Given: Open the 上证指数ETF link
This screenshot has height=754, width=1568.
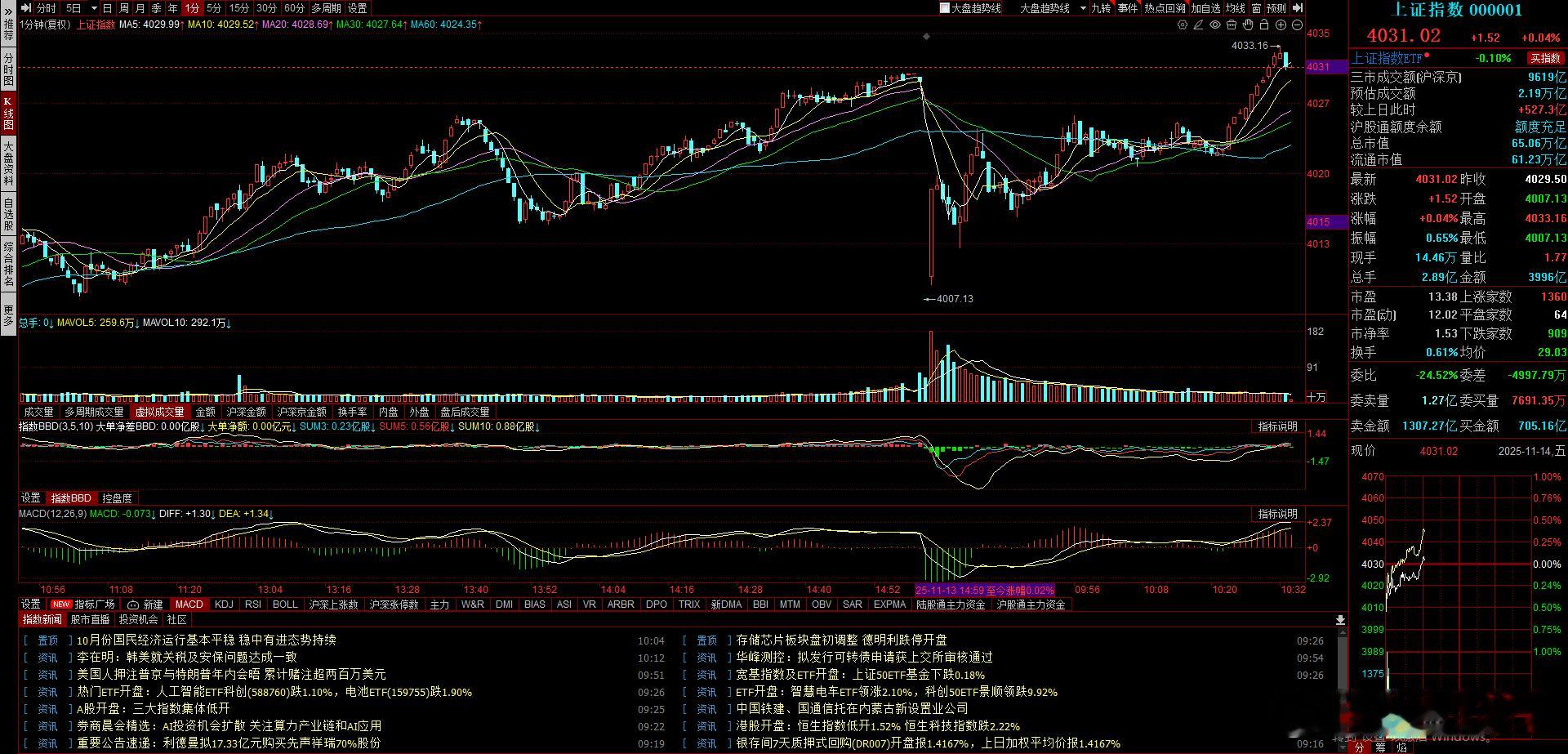Looking at the screenshot, I should (1388, 58).
